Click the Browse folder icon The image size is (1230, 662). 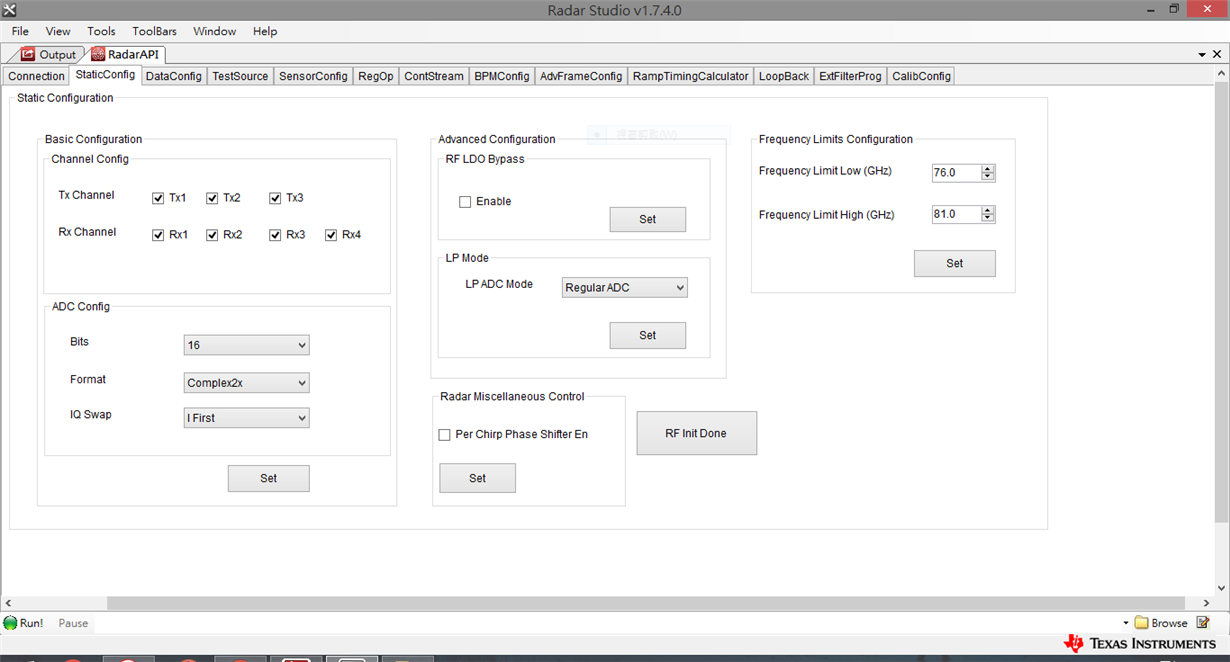(1141, 623)
